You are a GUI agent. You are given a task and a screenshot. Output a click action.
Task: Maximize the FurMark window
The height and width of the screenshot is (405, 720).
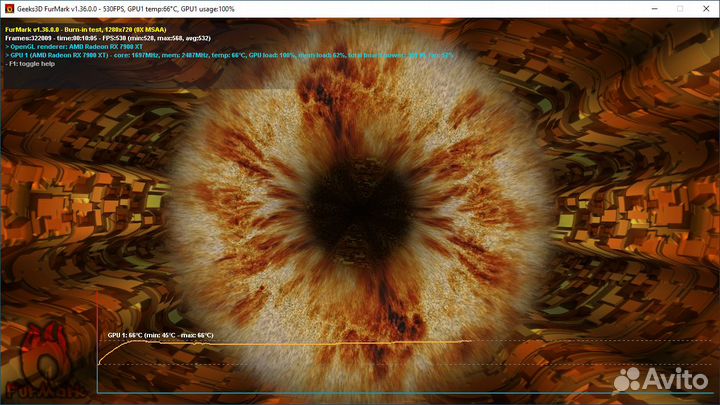[x=667, y=9]
